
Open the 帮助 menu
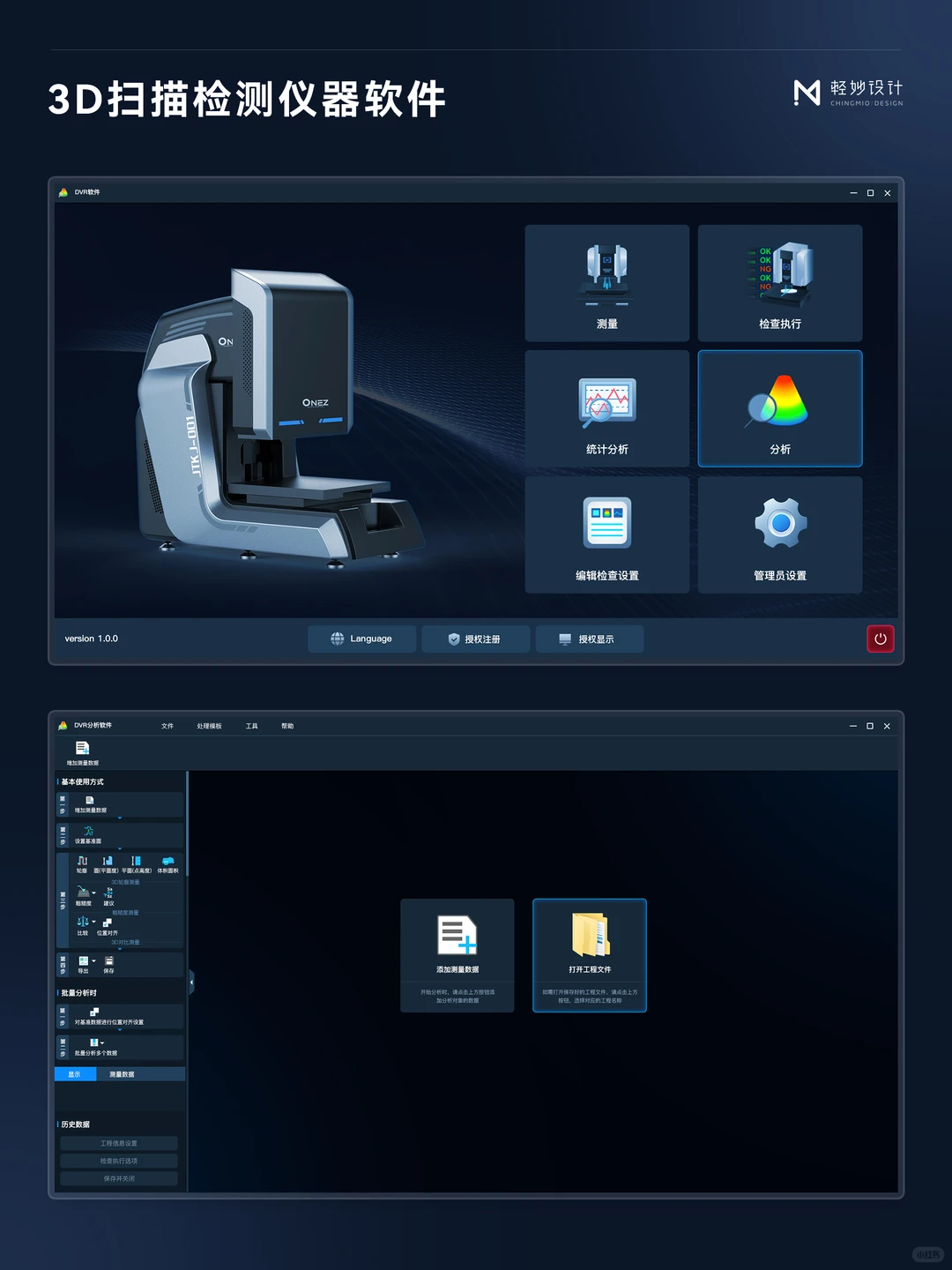tap(287, 726)
